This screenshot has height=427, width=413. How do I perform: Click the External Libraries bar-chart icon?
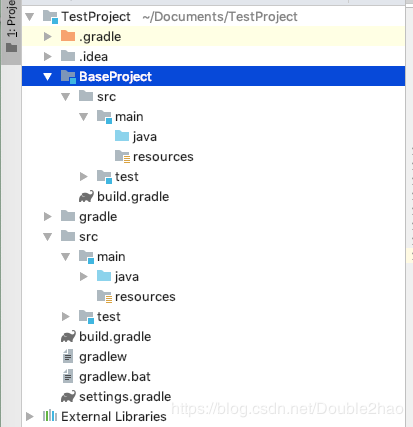coord(50,416)
